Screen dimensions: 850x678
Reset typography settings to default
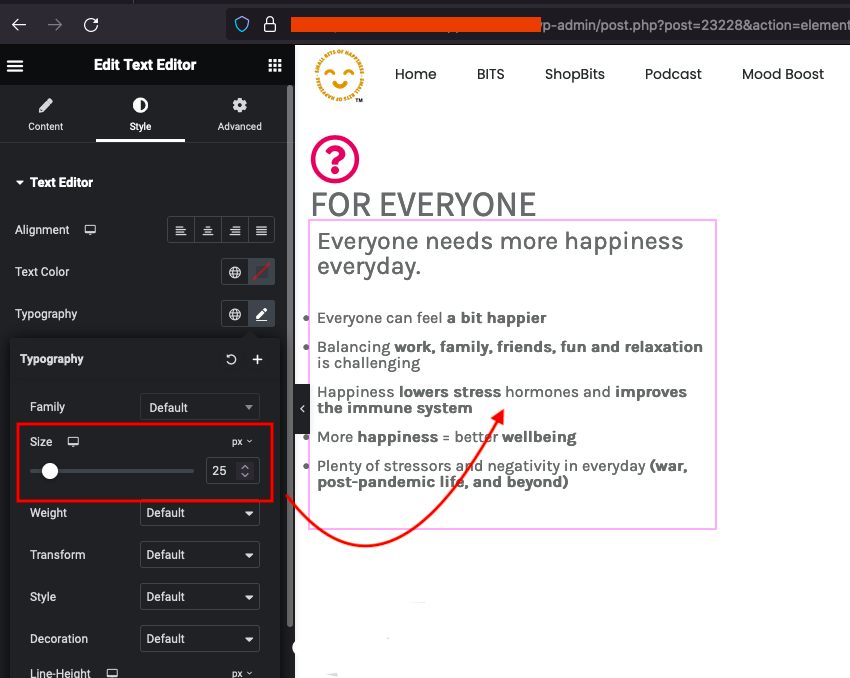click(231, 359)
